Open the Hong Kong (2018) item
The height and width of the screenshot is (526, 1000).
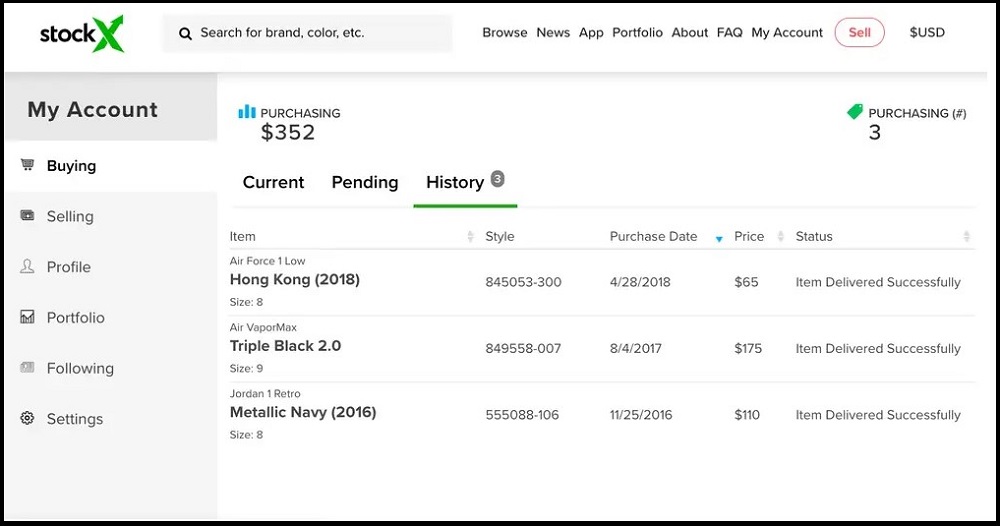(295, 279)
